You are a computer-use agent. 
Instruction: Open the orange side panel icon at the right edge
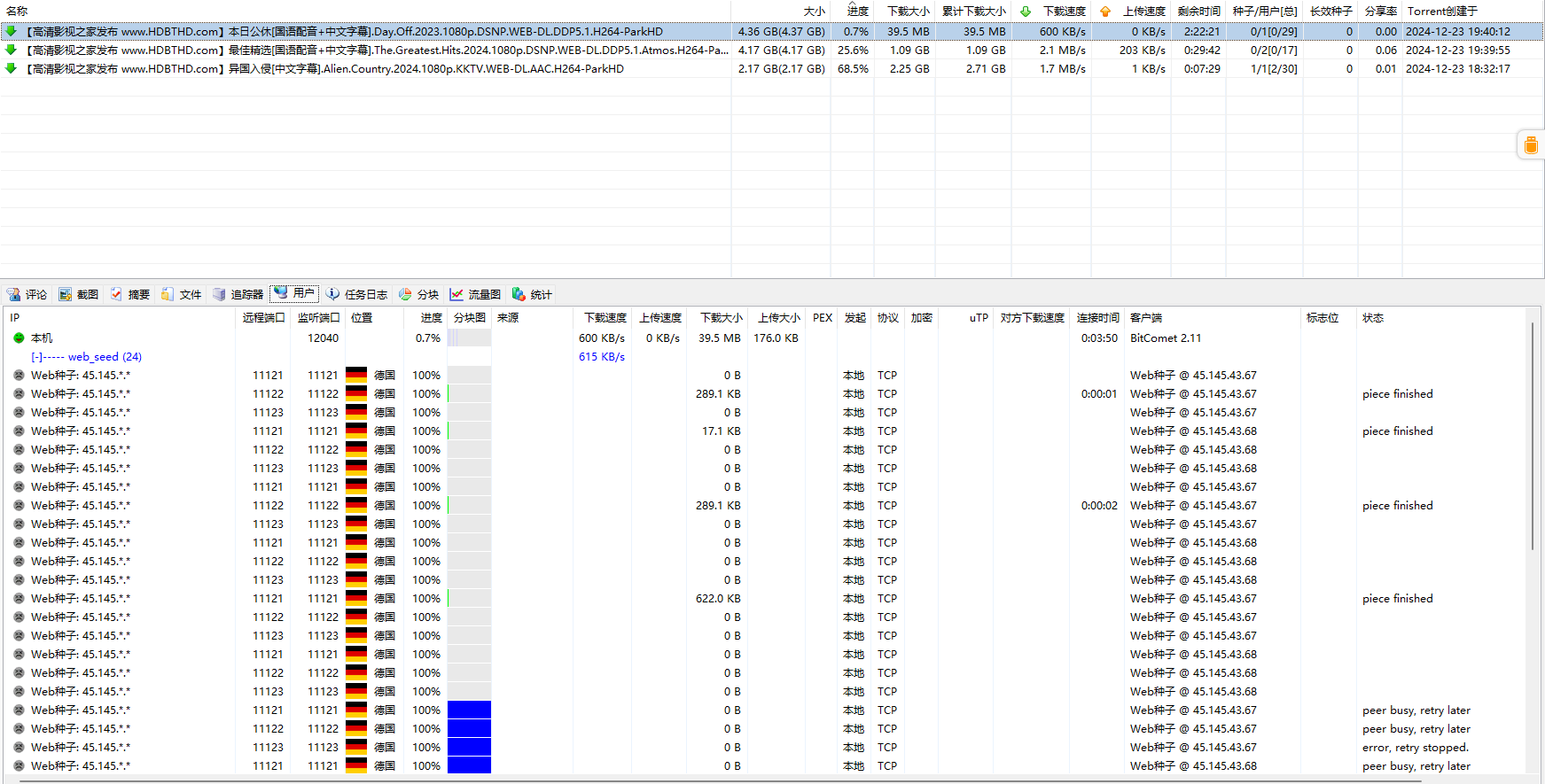click(x=1530, y=145)
